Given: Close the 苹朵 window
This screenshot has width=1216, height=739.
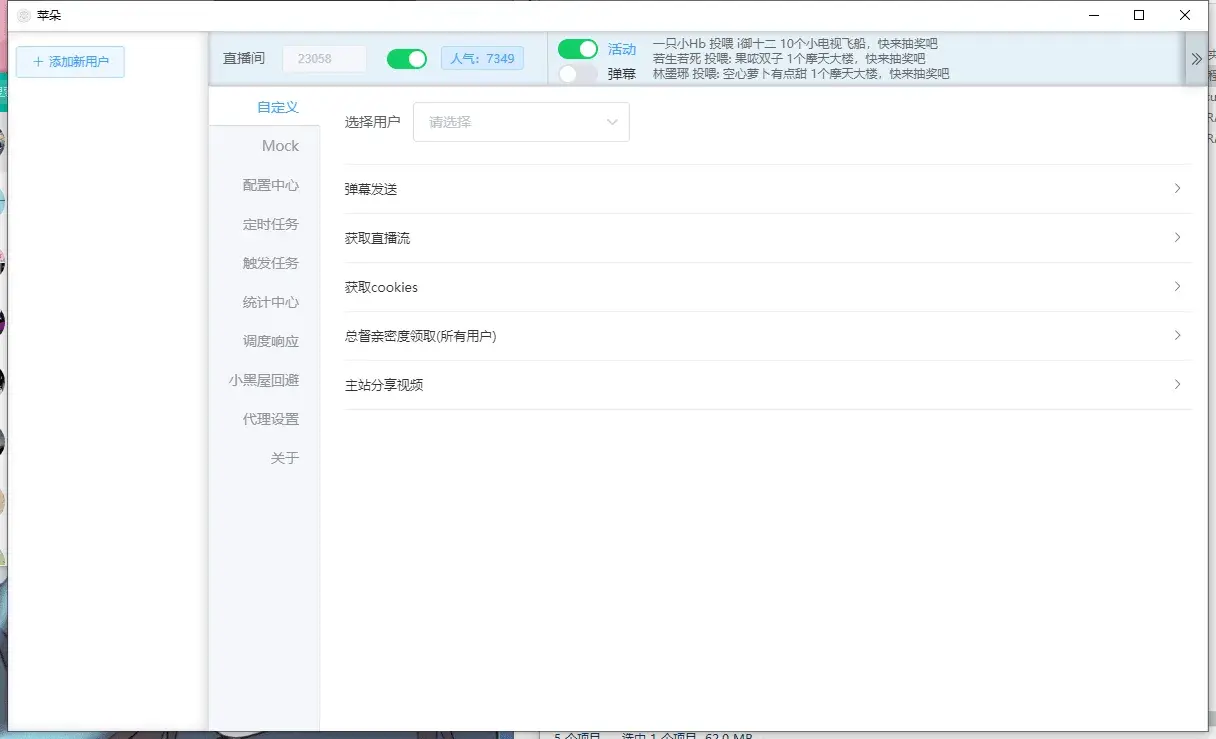Looking at the screenshot, I should 1185,15.
